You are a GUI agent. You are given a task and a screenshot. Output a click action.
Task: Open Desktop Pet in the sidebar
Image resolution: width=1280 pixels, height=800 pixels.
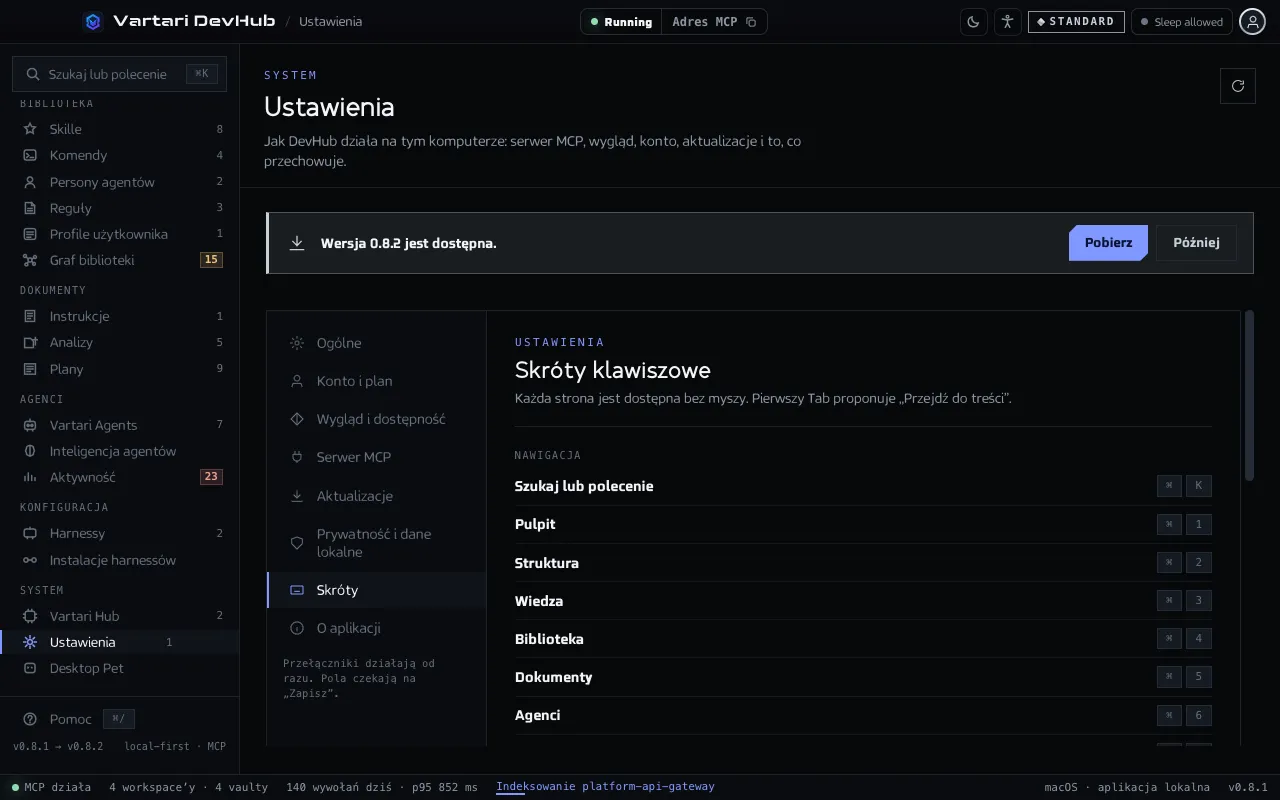point(120,668)
